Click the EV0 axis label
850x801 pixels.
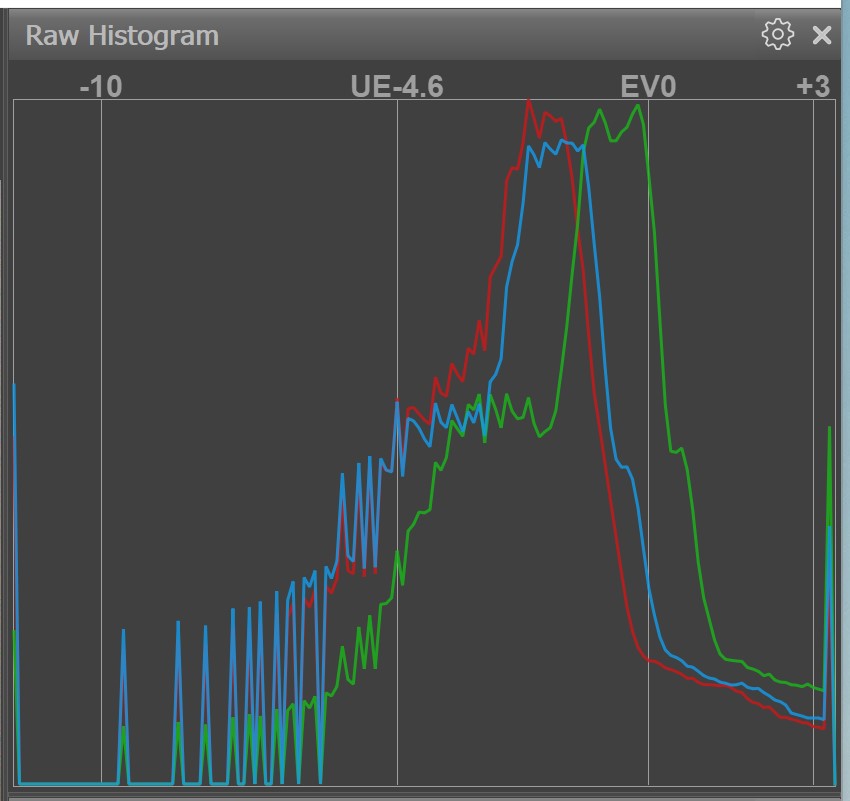[648, 87]
